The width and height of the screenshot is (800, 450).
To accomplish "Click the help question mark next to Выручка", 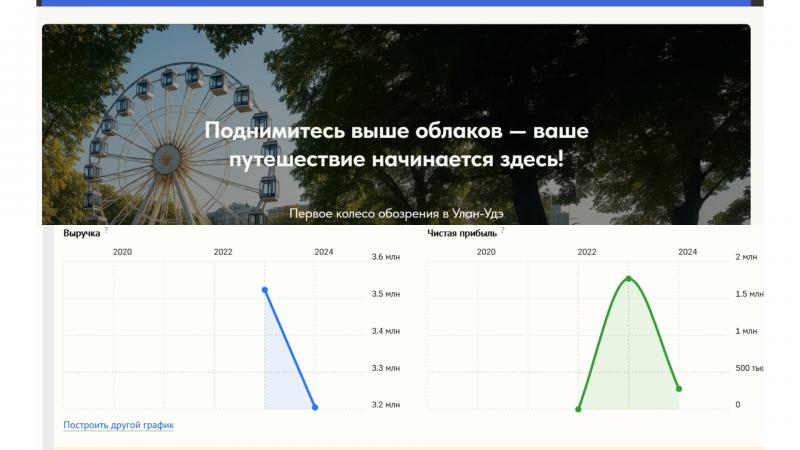I will tap(106, 230).
